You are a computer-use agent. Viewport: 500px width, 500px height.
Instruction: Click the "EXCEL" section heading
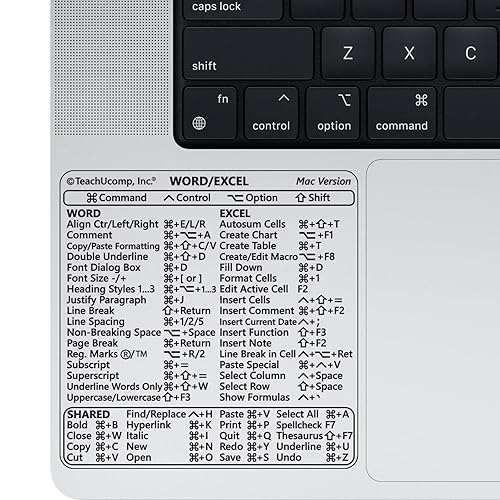point(235,213)
